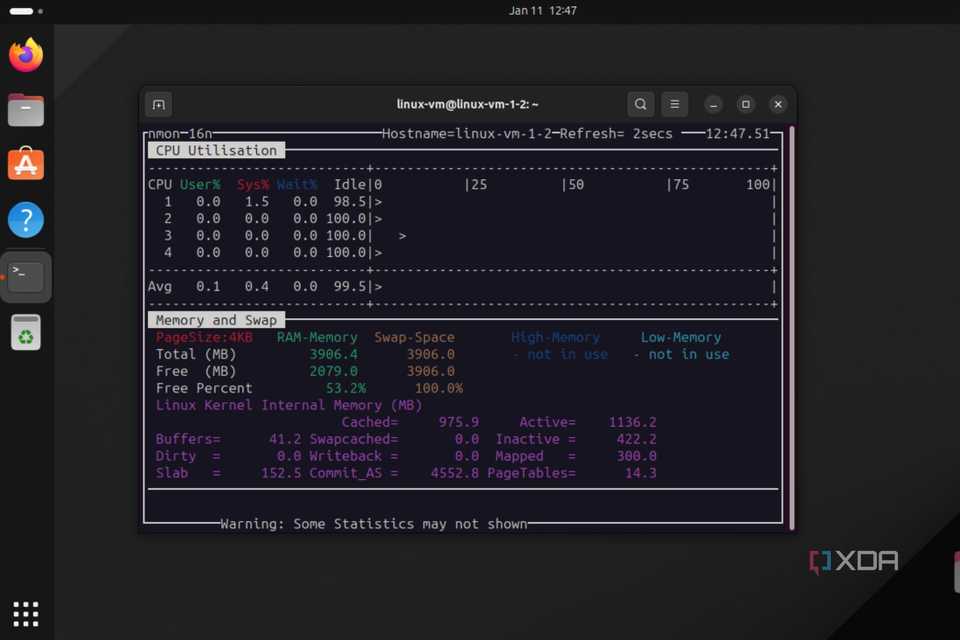Open the calendar from the clock
Viewport: 960px width, 640px height.
coord(543,11)
